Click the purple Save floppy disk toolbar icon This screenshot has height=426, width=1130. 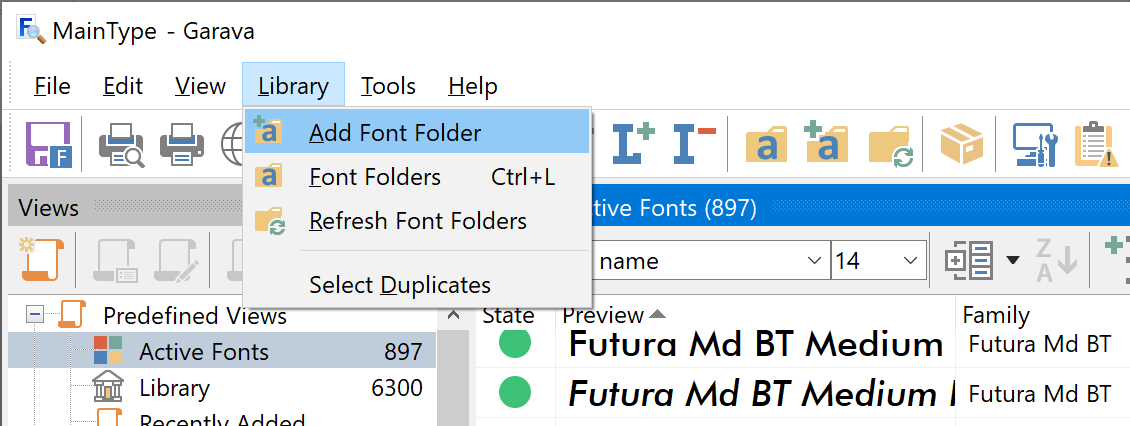click(x=48, y=145)
